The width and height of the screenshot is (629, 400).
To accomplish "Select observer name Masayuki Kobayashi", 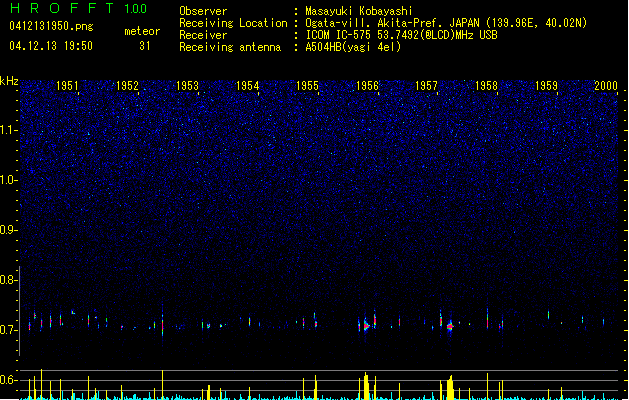I will (359, 11).
